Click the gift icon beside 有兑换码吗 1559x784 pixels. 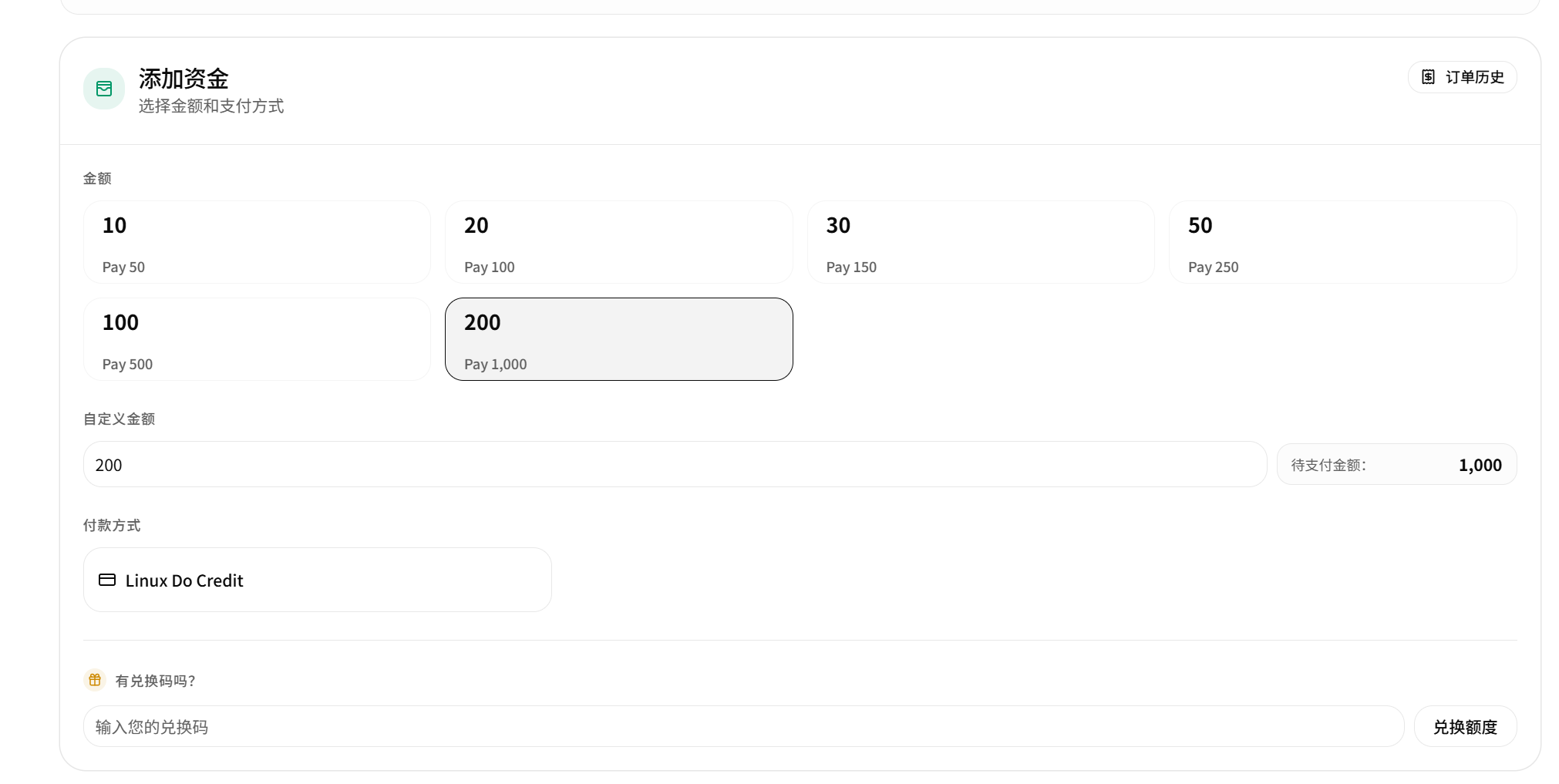[95, 680]
